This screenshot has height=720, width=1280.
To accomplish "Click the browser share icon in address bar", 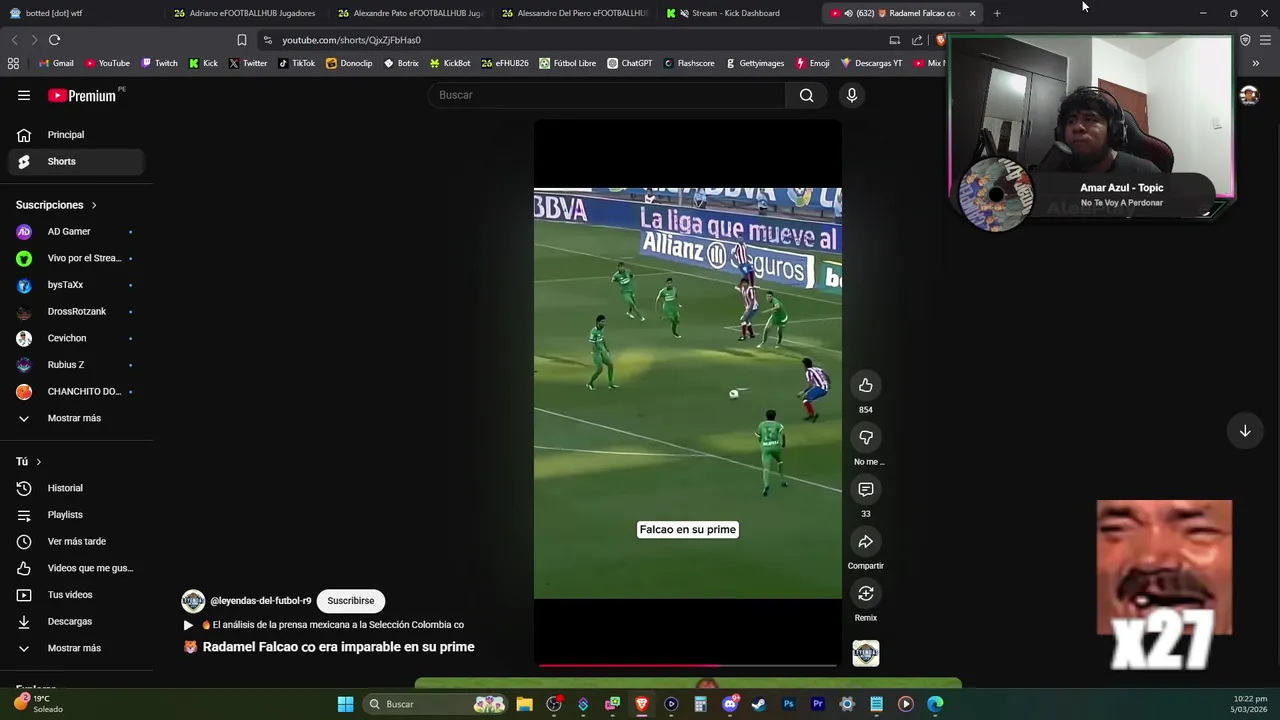I will click(917, 40).
